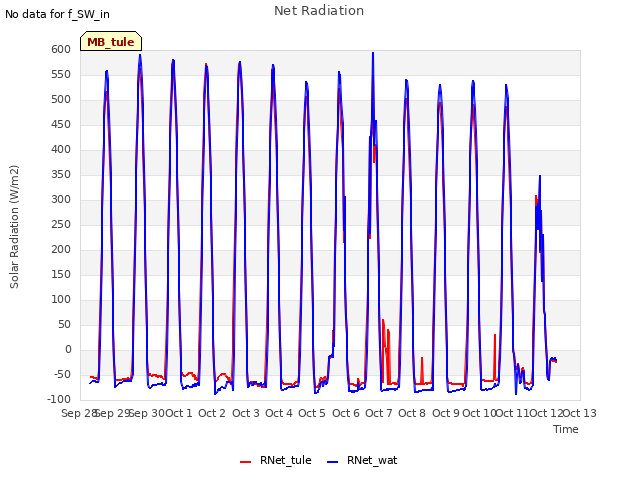Image resolution: width=640 pixels, height=480 pixels.
Task: Click the 600 y-axis tick label
Action: [x=61, y=49]
